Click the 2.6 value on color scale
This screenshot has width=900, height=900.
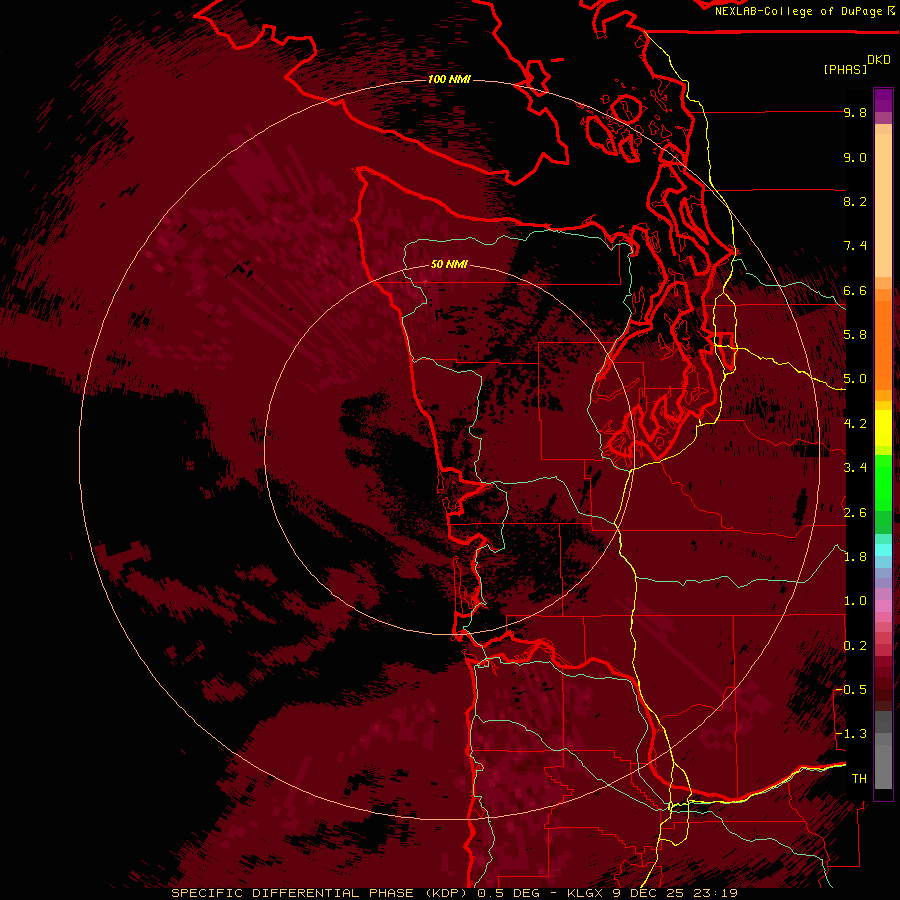point(855,513)
